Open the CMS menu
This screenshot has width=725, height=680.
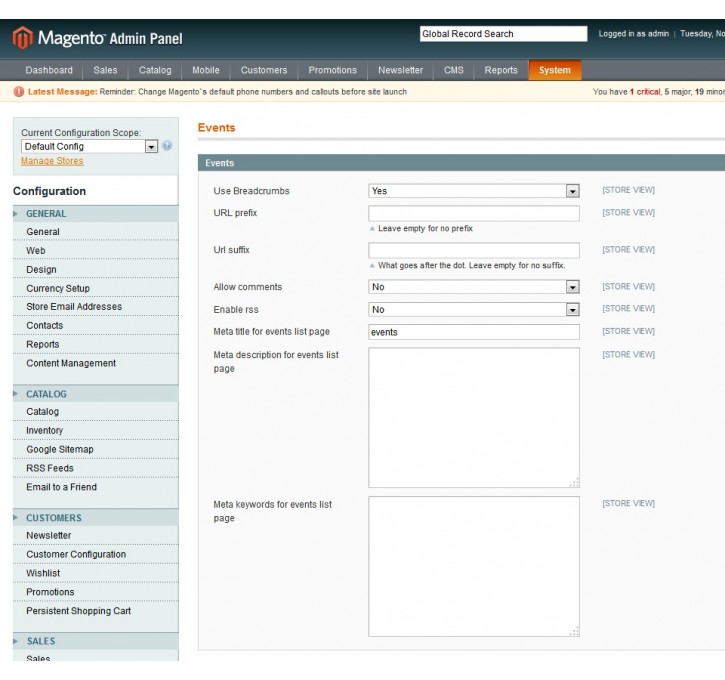click(454, 70)
